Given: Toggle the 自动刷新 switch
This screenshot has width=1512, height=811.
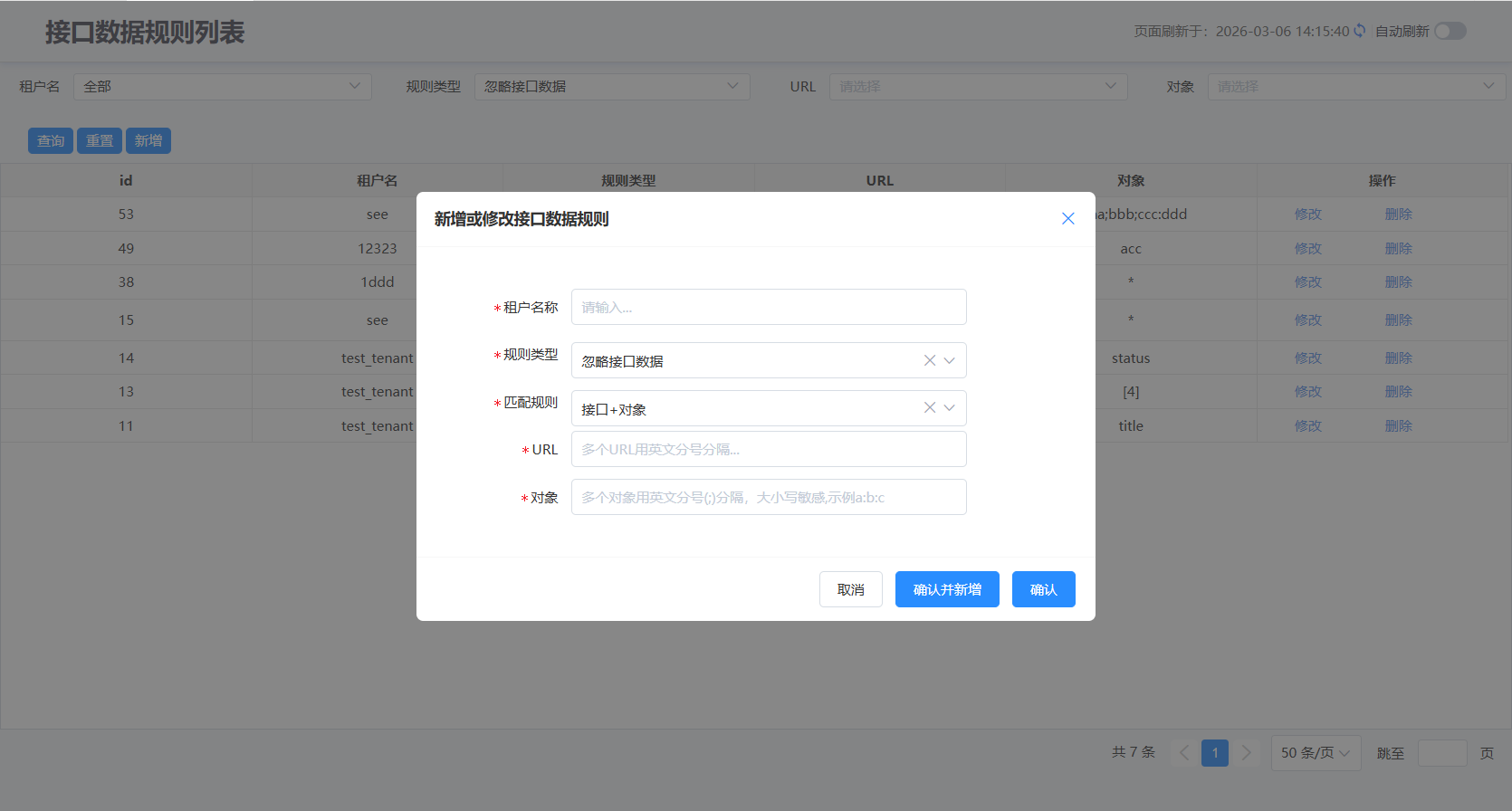Looking at the screenshot, I should (x=1450, y=31).
